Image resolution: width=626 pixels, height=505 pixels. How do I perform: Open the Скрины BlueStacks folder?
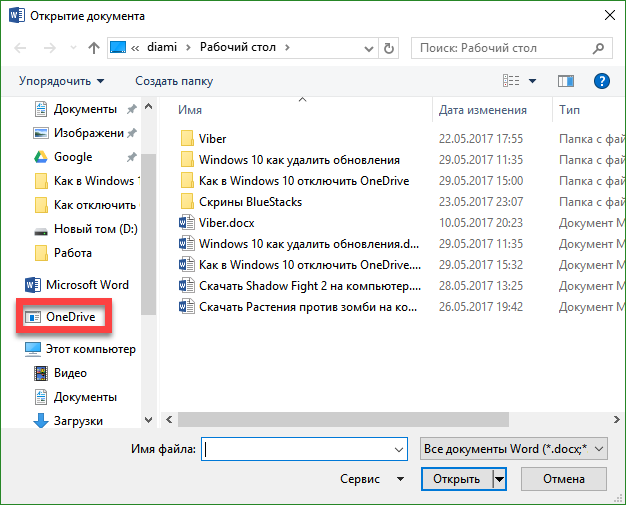[x=250, y=202]
